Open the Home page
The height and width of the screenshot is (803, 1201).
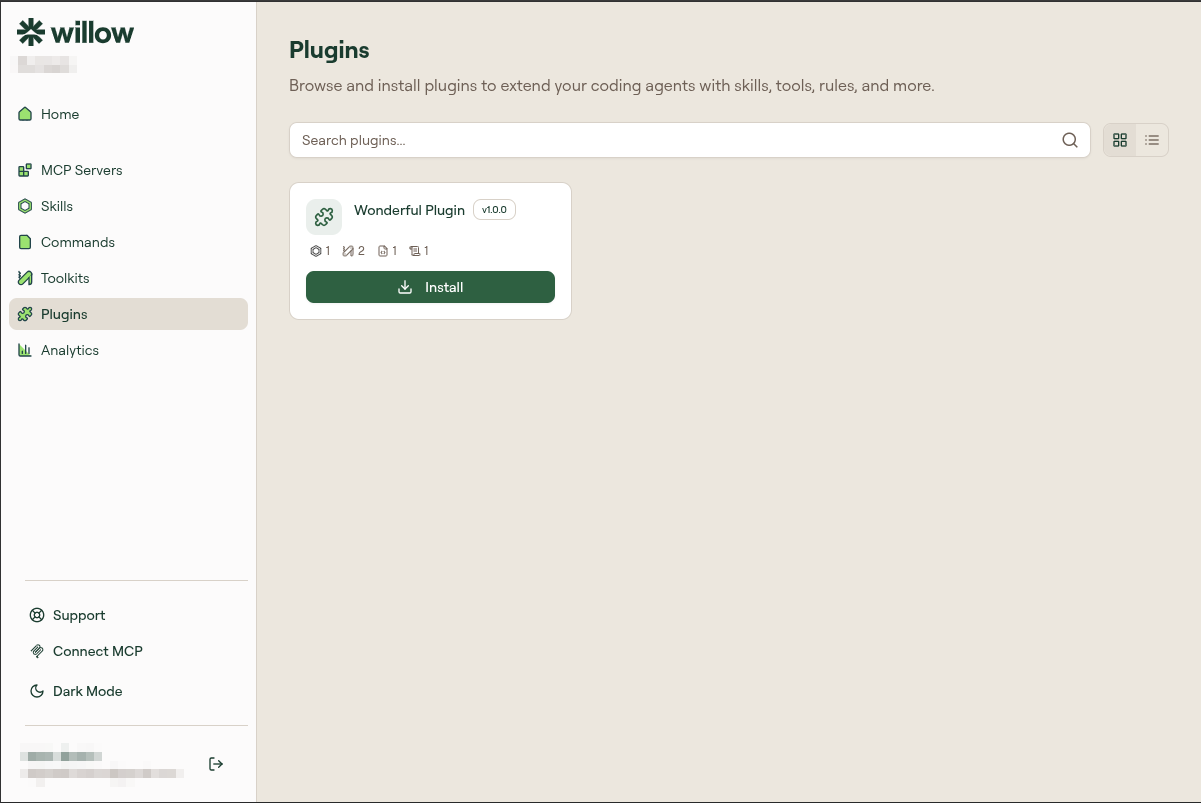pos(128,114)
